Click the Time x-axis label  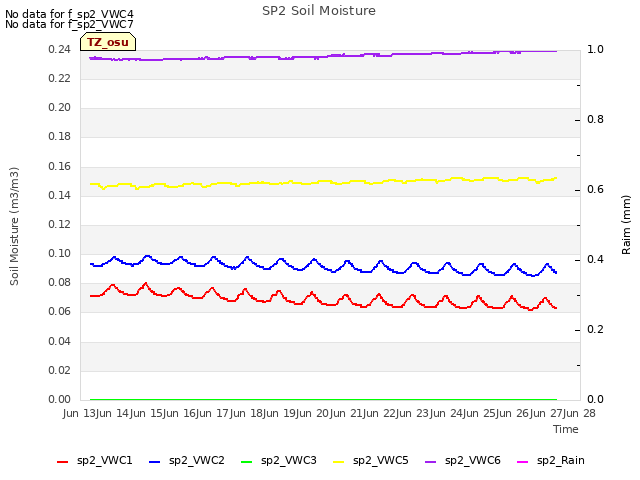click(566, 429)
